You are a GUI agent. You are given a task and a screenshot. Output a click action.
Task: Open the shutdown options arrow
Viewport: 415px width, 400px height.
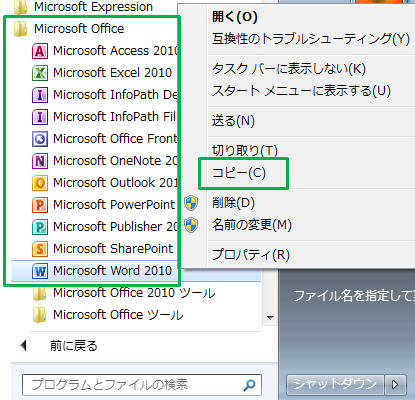click(395, 384)
